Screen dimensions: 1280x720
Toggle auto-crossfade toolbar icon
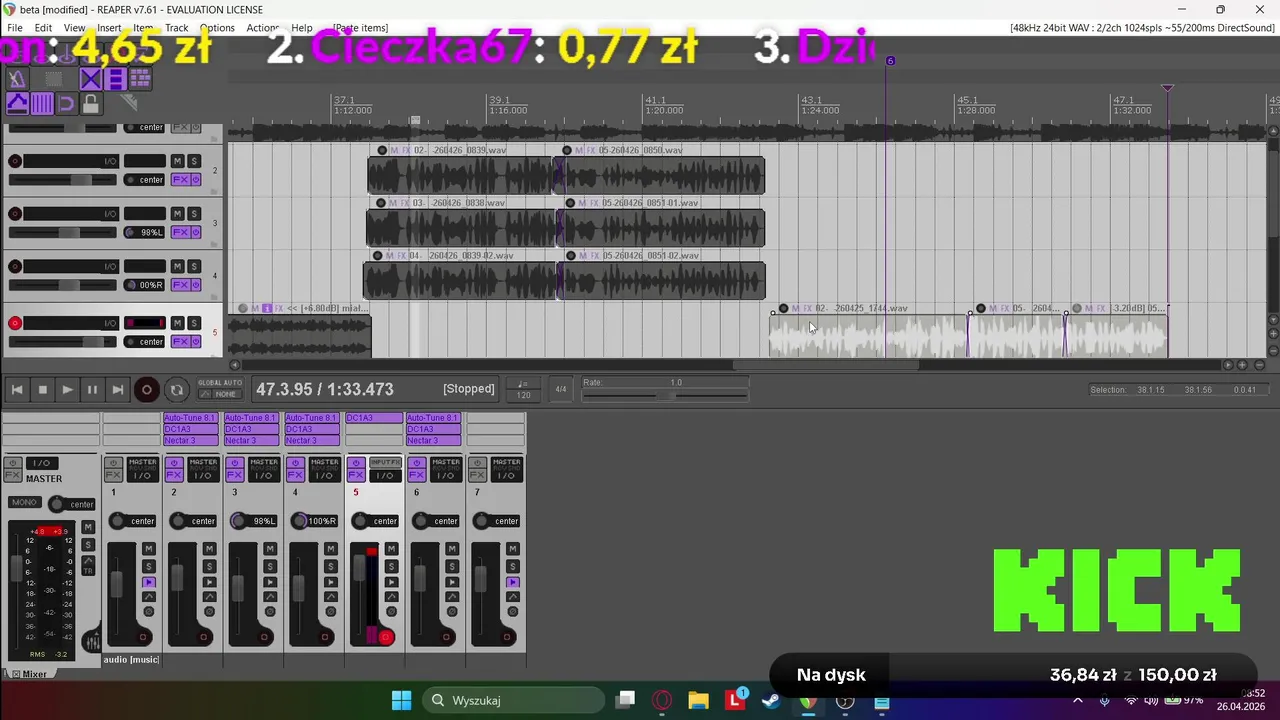91,79
